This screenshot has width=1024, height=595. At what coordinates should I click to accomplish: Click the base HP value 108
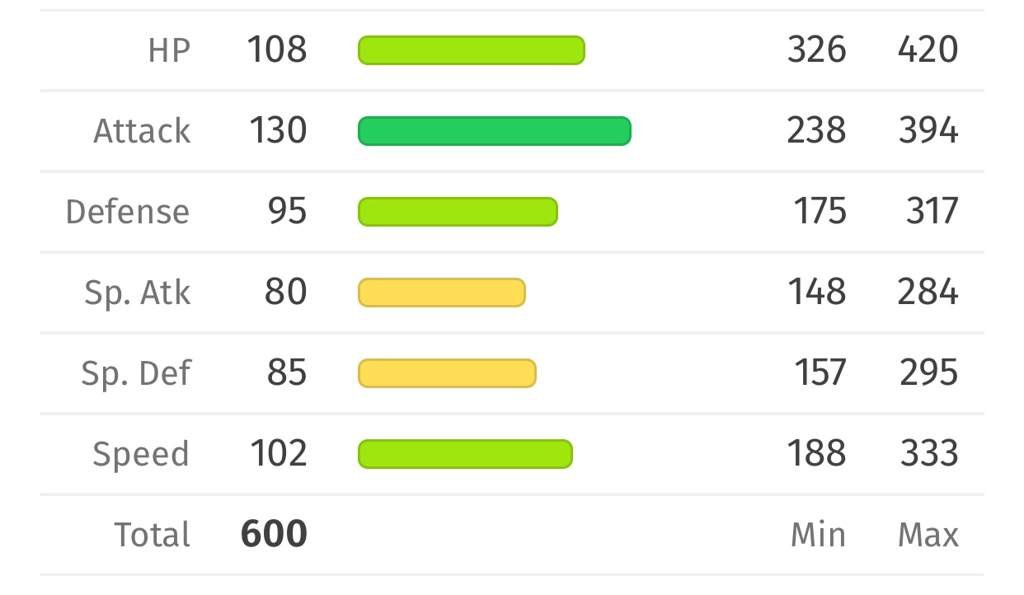pyautogui.click(x=277, y=50)
